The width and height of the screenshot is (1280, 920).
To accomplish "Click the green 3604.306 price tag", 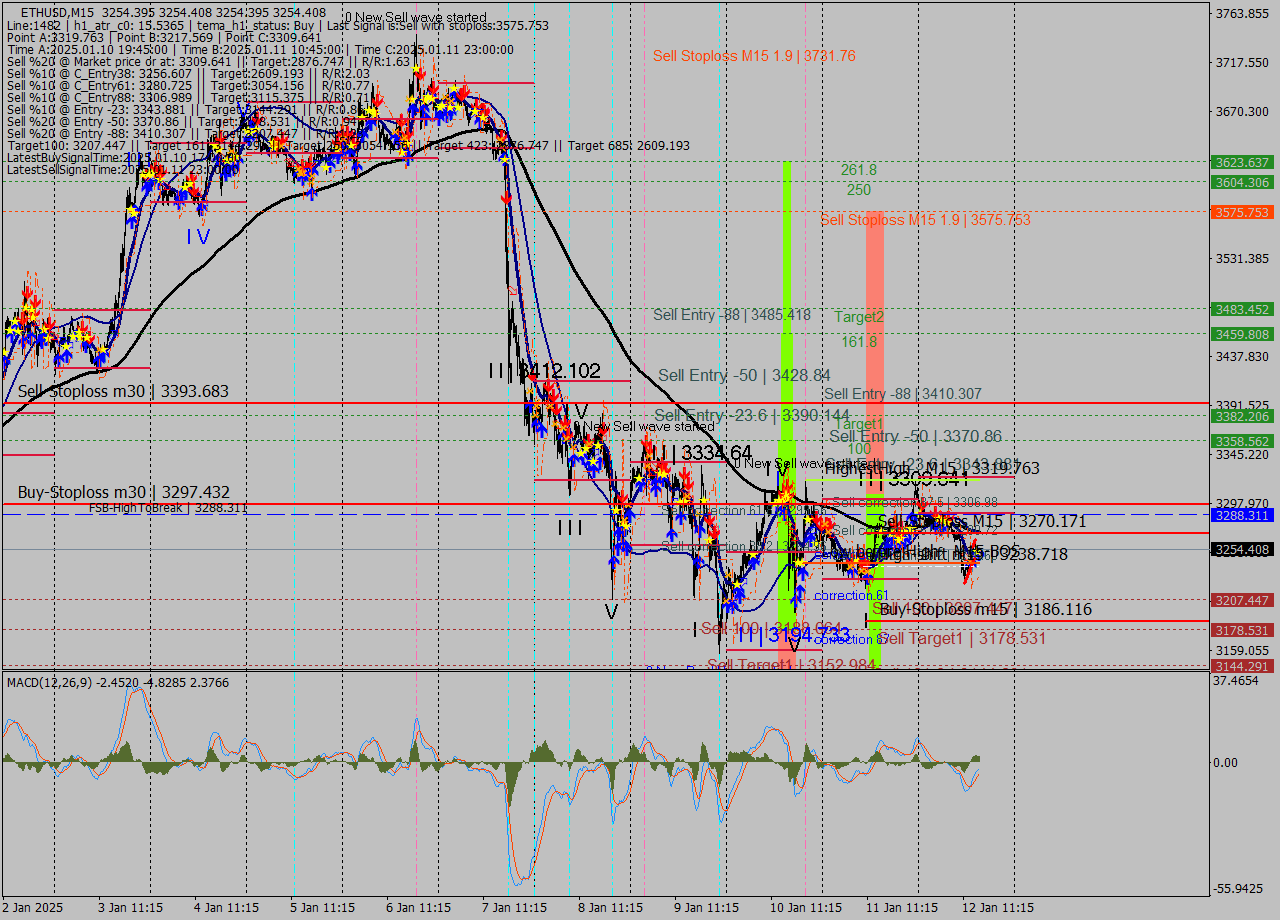I will point(1242,182).
